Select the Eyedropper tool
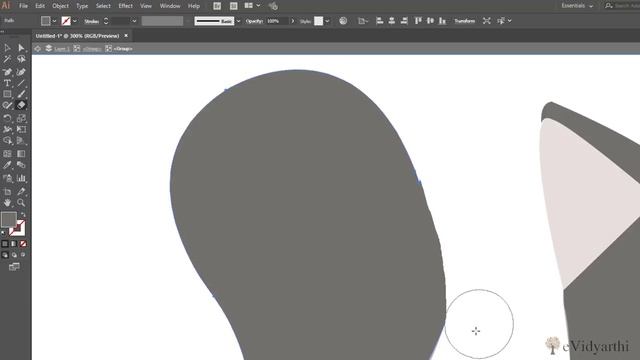The width and height of the screenshot is (640, 360). (x=7, y=165)
